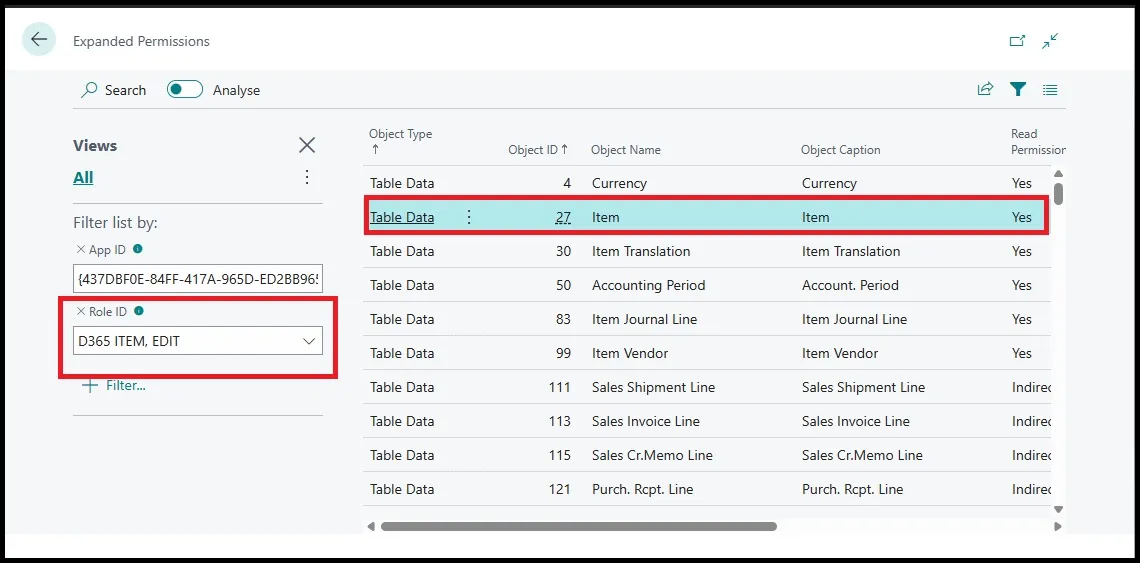The width and height of the screenshot is (1140, 563).
Task: Click the App ID filter field
Action: coord(198,279)
